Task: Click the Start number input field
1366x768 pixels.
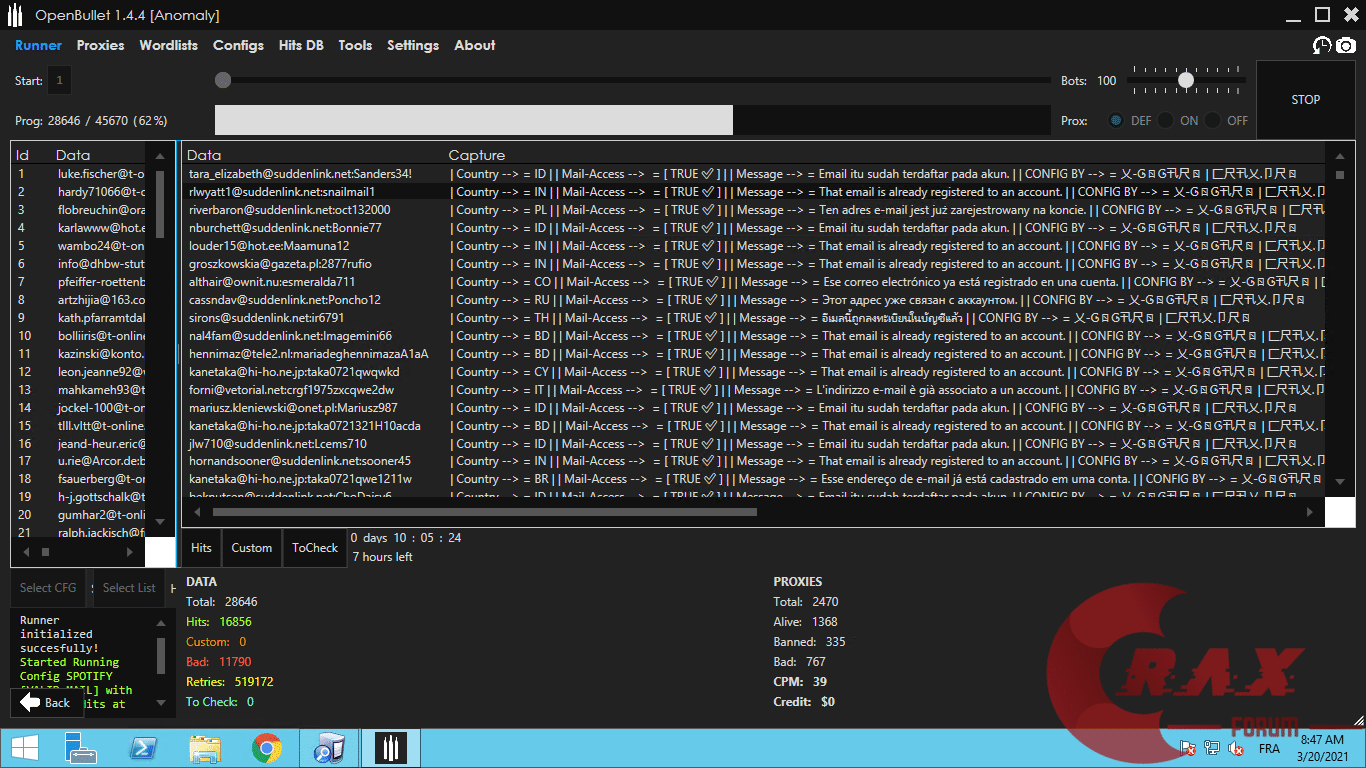Action: [x=60, y=81]
